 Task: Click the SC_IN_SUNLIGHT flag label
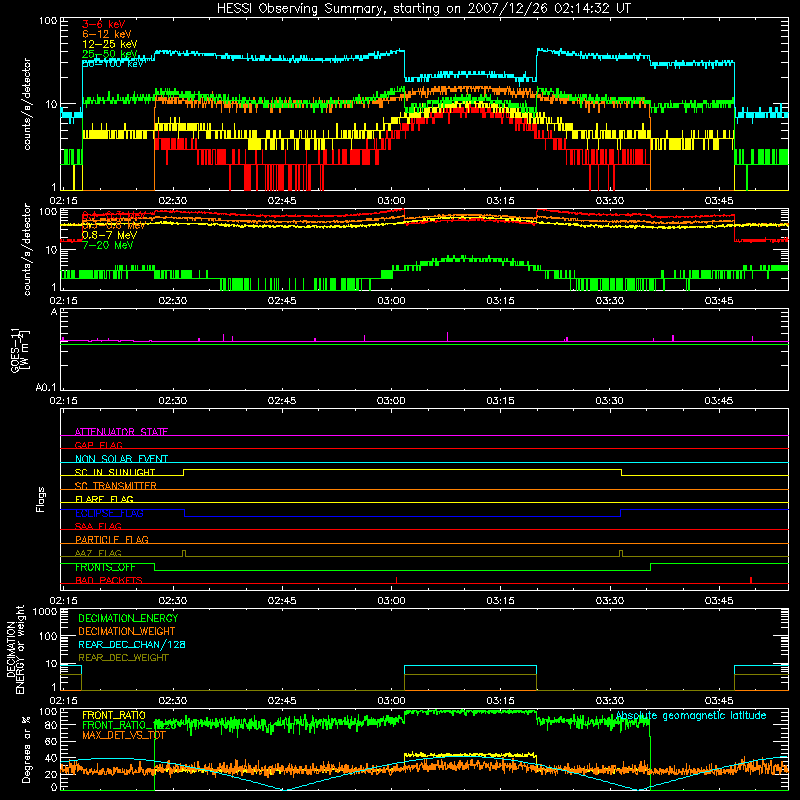[x=115, y=472]
